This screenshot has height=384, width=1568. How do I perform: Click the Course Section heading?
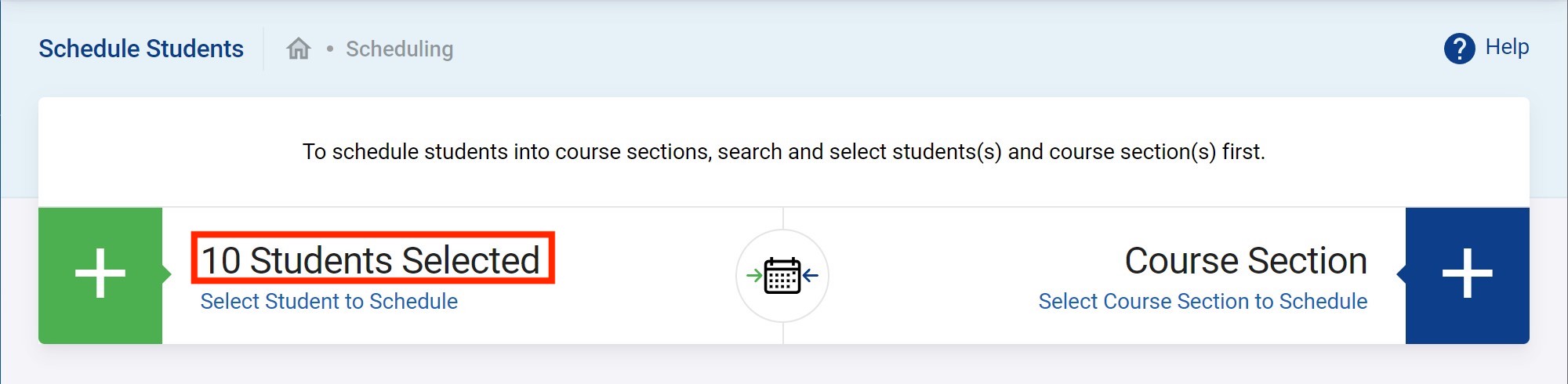click(1245, 260)
